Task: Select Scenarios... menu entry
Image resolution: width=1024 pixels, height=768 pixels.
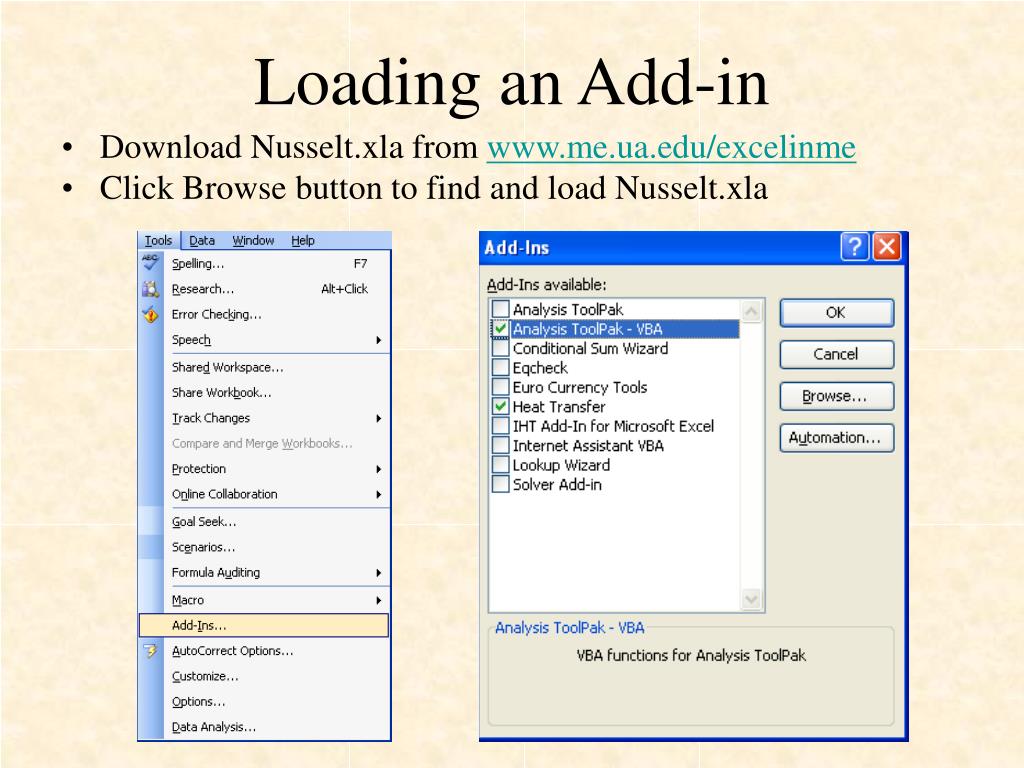Action: coord(264,547)
